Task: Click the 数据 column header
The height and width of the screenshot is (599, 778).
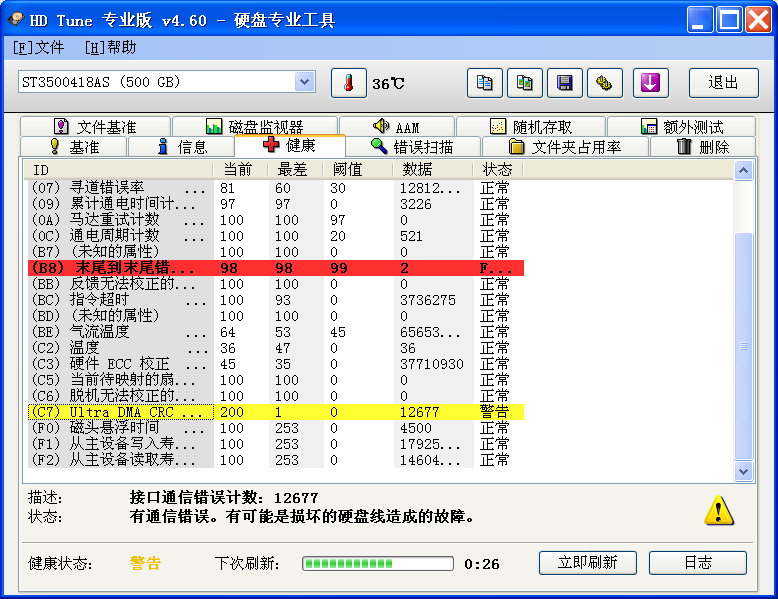Action: pos(433,170)
